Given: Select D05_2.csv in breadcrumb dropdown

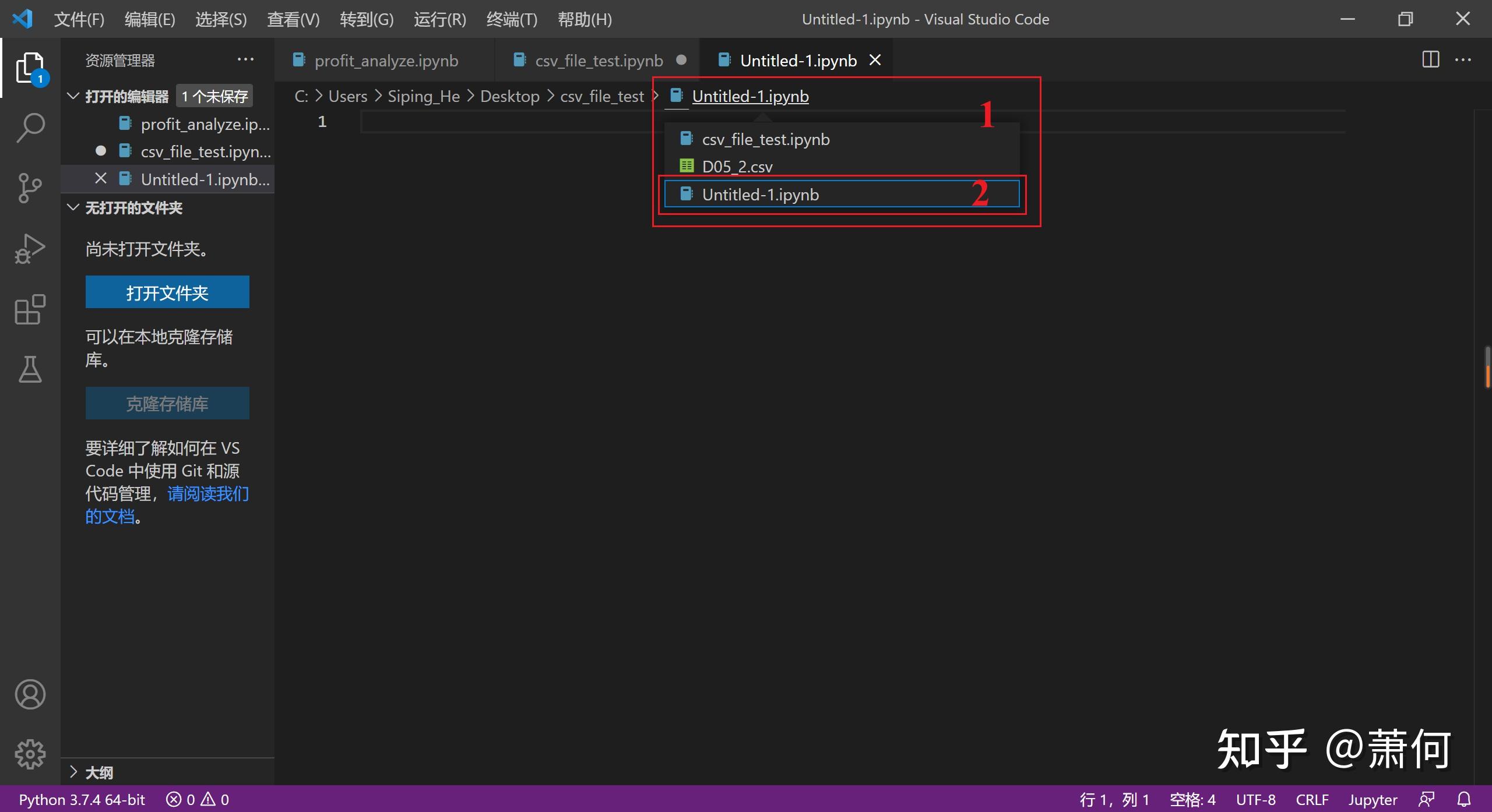Looking at the screenshot, I should [x=737, y=167].
